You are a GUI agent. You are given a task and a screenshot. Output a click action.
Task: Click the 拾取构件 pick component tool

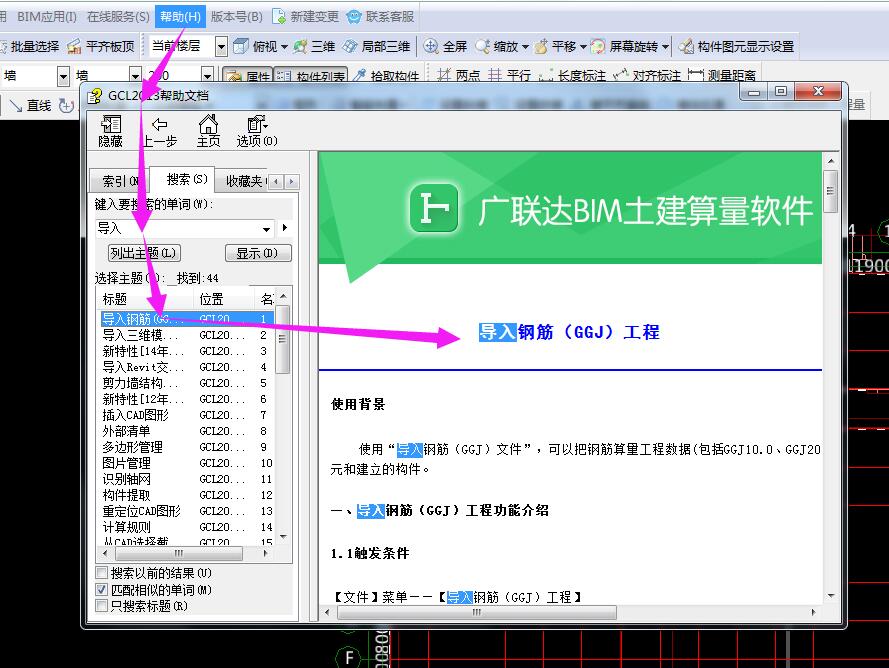pos(386,75)
